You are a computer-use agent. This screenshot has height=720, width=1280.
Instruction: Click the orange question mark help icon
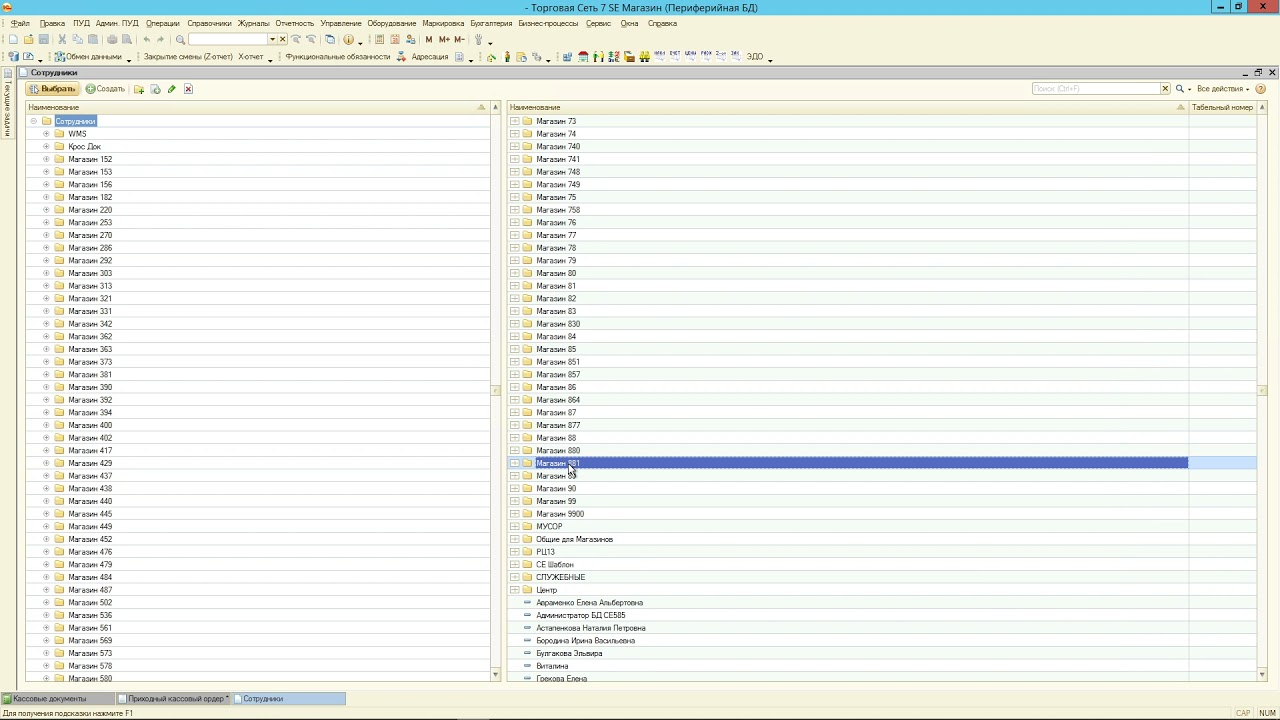(x=1260, y=89)
